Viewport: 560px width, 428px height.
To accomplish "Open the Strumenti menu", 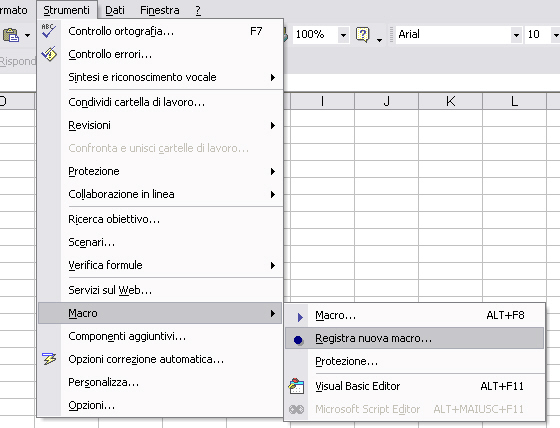I will coord(66,10).
